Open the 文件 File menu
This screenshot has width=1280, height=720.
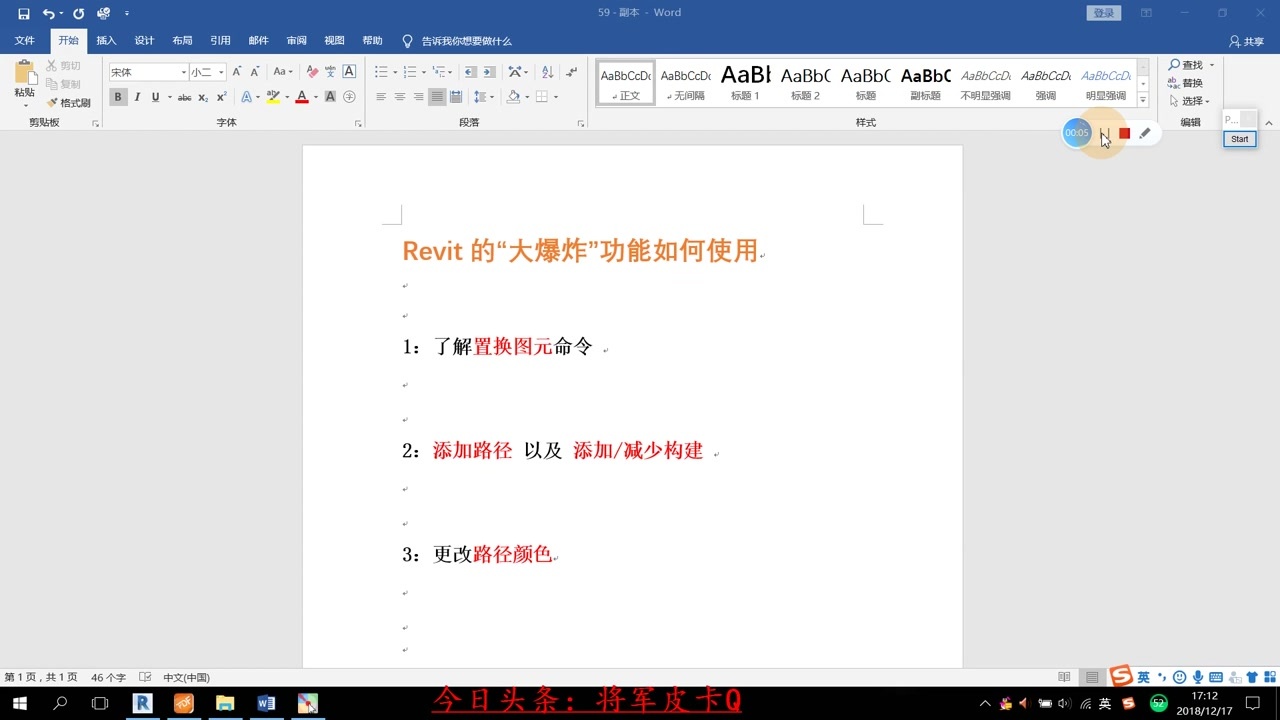pos(24,41)
